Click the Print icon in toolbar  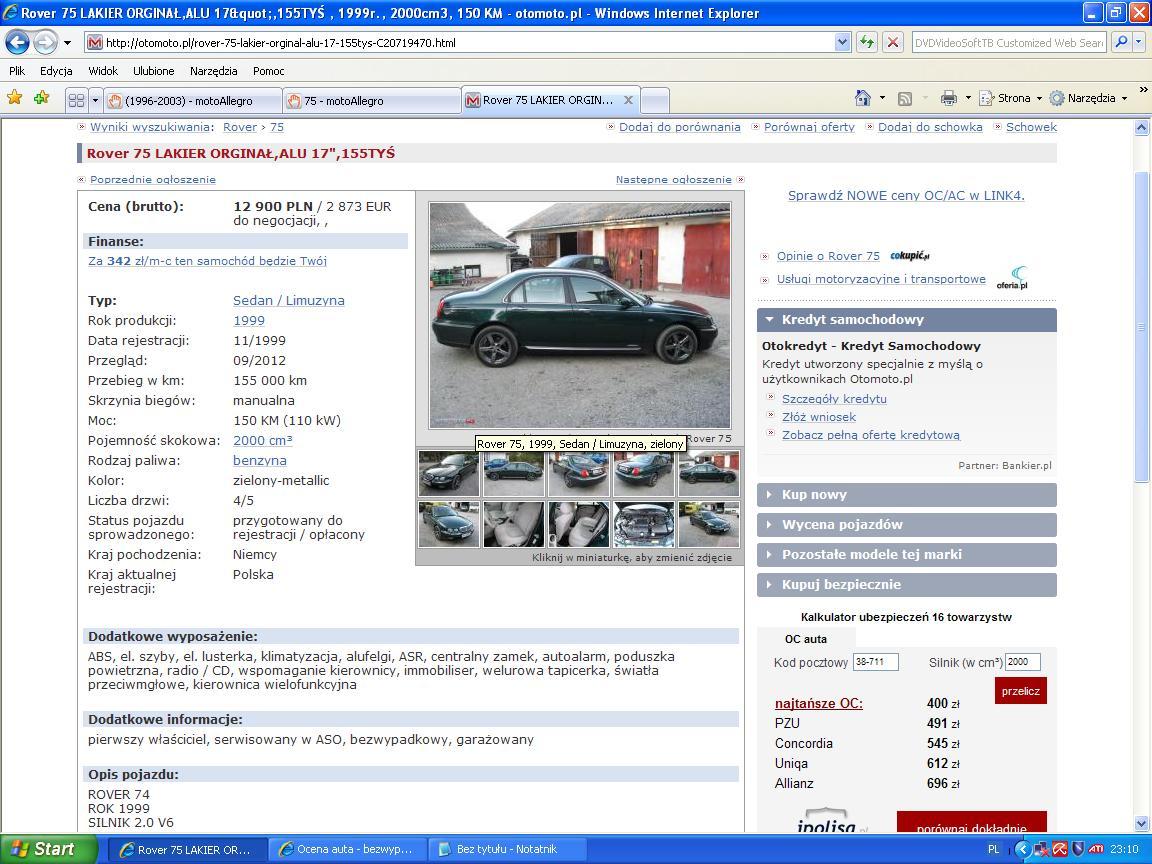(x=948, y=98)
